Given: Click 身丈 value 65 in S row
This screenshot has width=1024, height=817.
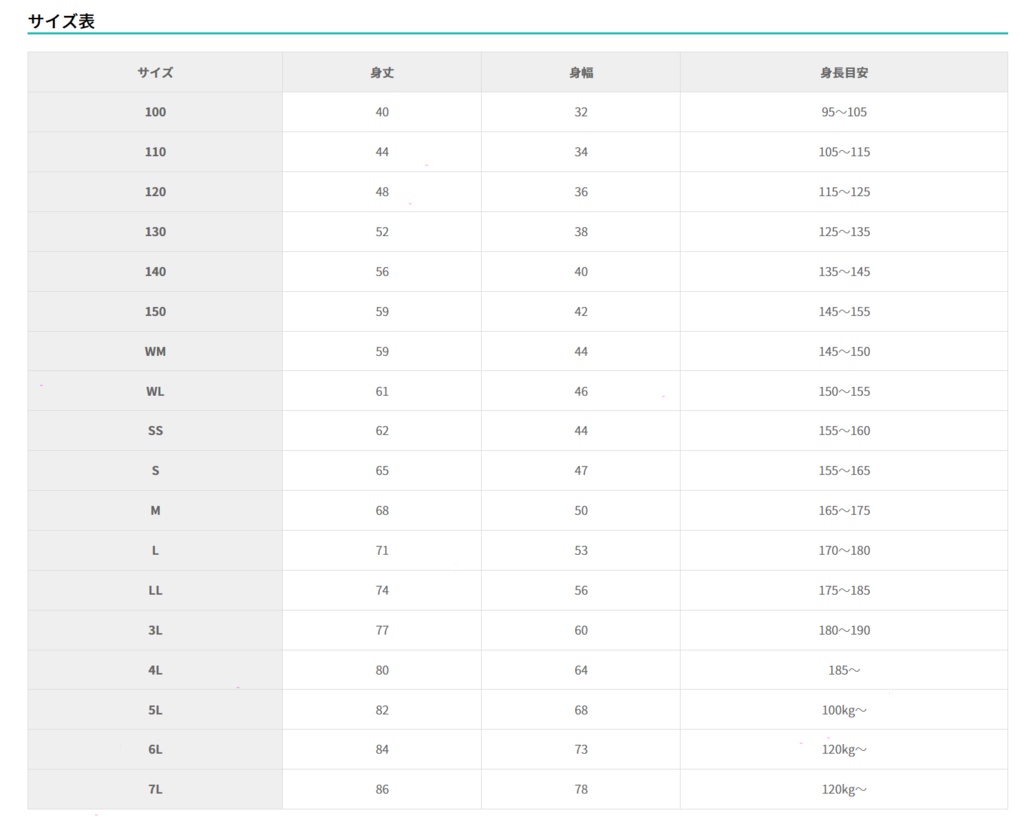Looking at the screenshot, I should pyautogui.click(x=382, y=471).
